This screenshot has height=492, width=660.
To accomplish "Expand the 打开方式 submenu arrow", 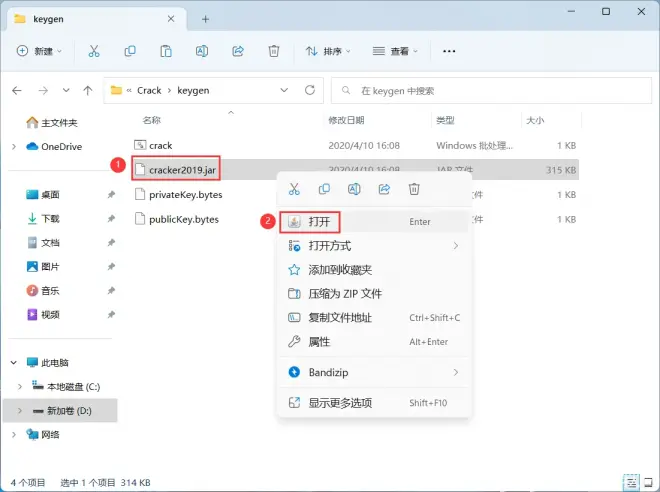I will tap(456, 246).
